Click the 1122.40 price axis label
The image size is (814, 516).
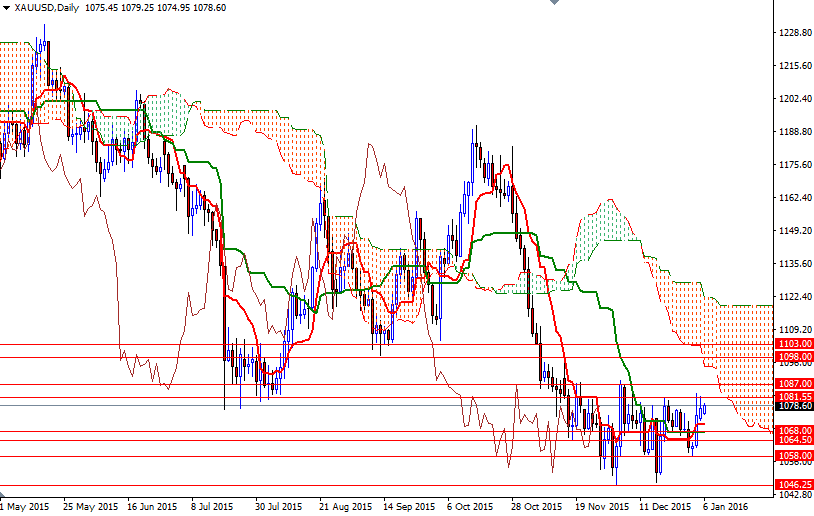(794, 297)
